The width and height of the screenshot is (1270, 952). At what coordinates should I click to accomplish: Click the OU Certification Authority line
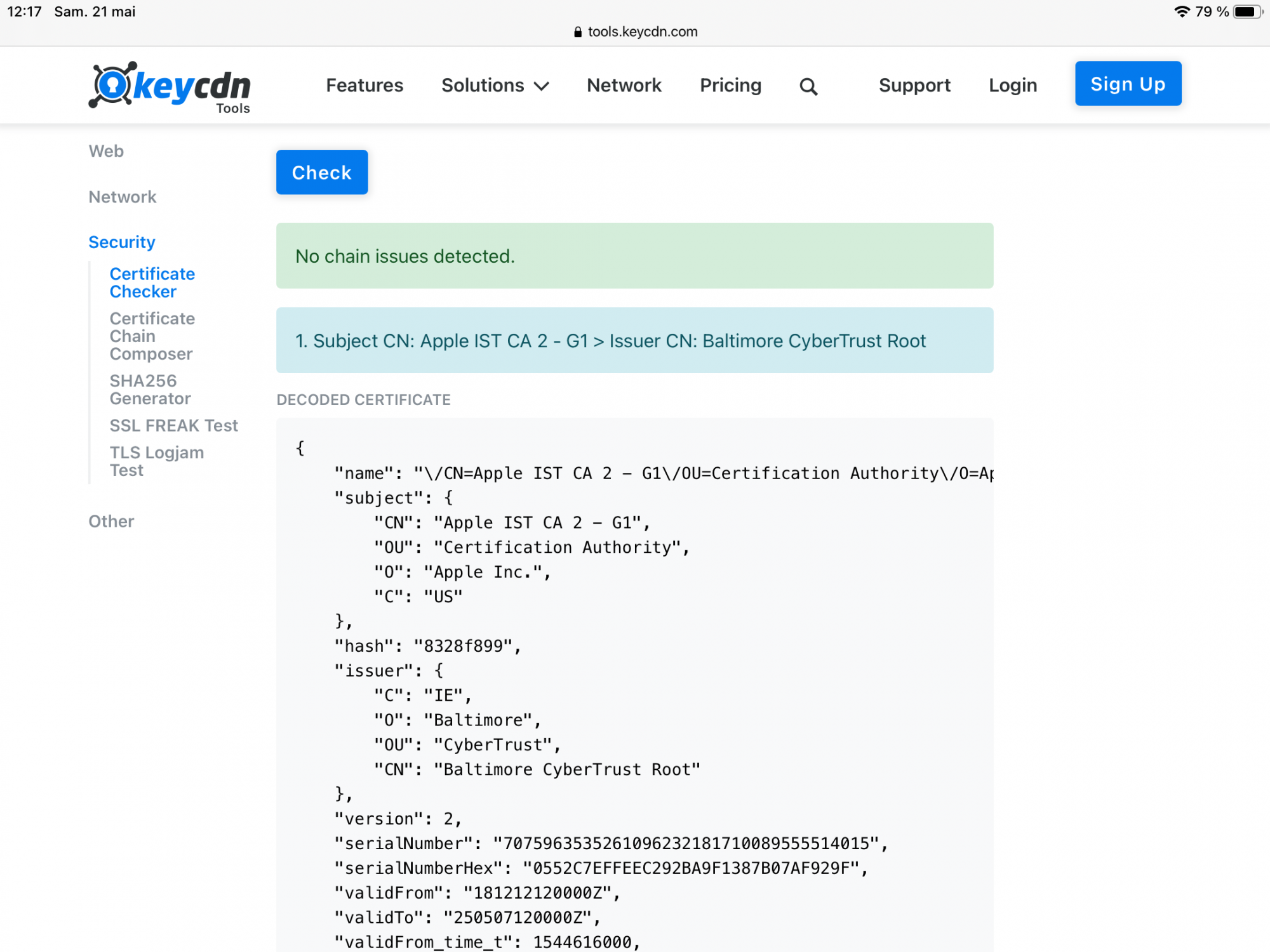point(532,547)
